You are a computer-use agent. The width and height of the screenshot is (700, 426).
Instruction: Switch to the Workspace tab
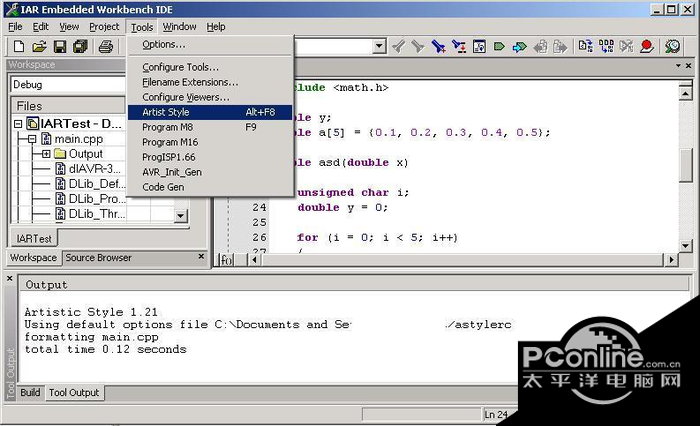(33, 258)
